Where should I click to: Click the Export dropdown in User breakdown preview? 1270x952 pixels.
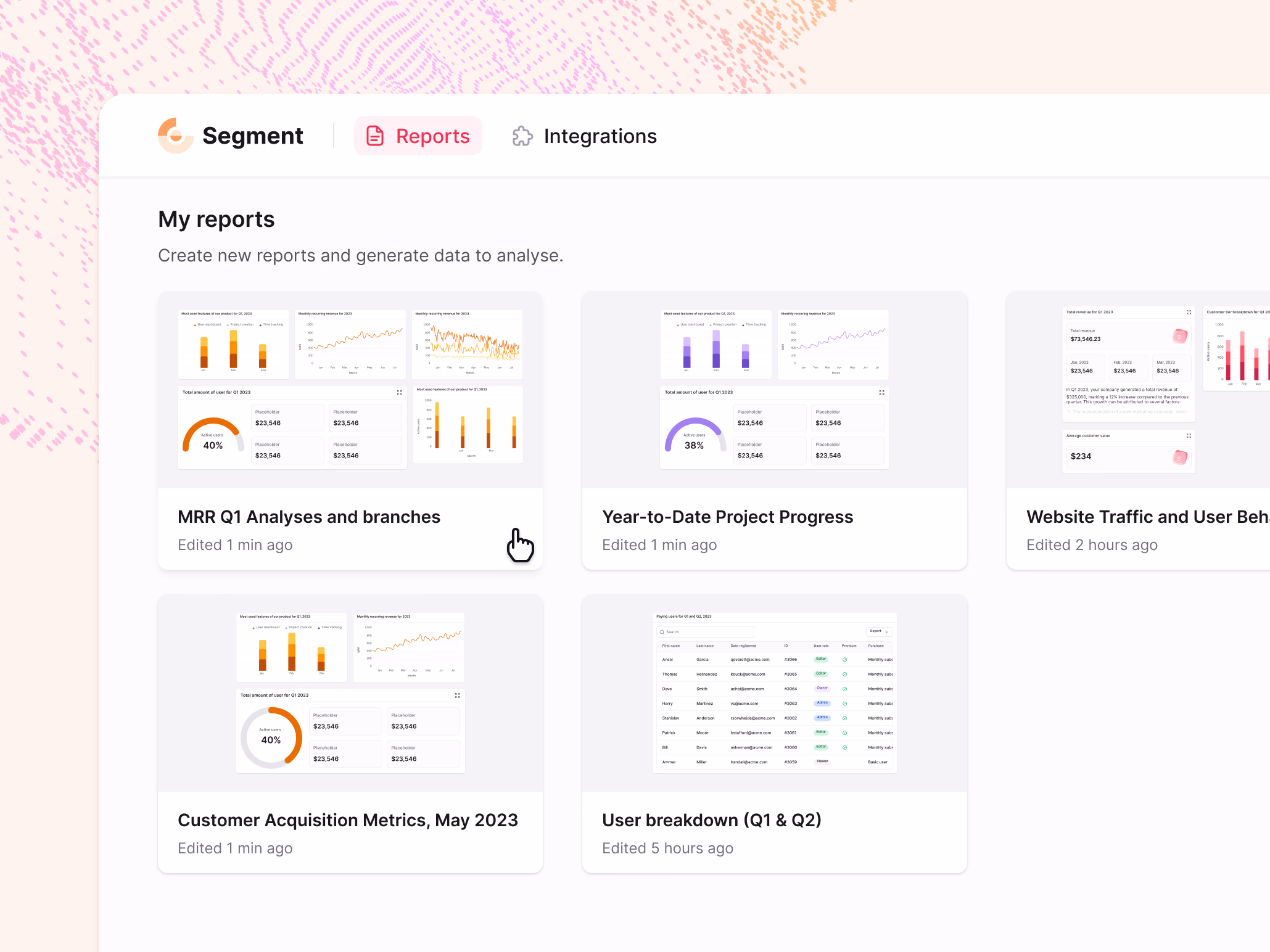880,631
